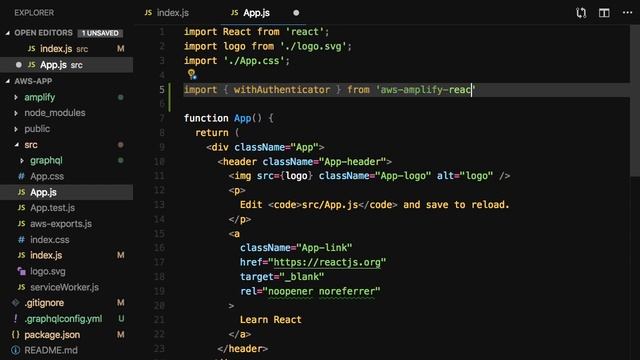Open the aws-exports.js file
640x360 pixels.
point(61,224)
